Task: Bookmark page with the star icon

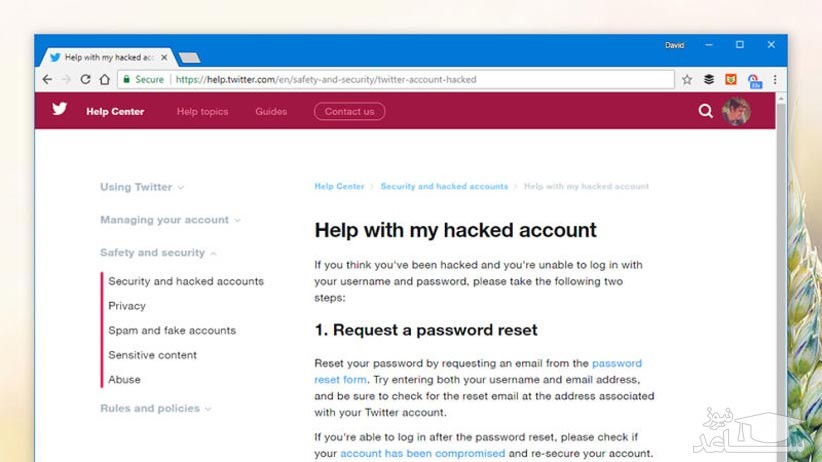Action: (687, 80)
